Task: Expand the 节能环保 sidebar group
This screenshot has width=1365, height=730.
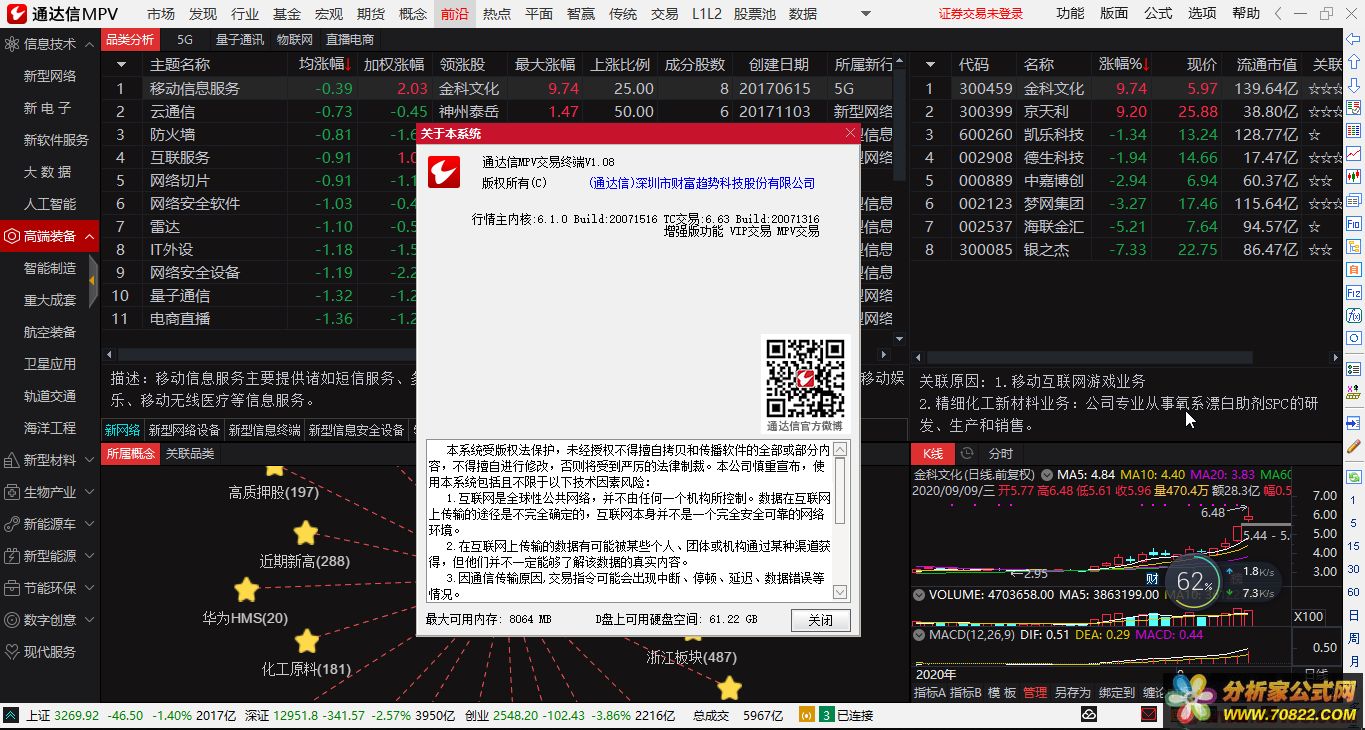Action: [x=88, y=588]
